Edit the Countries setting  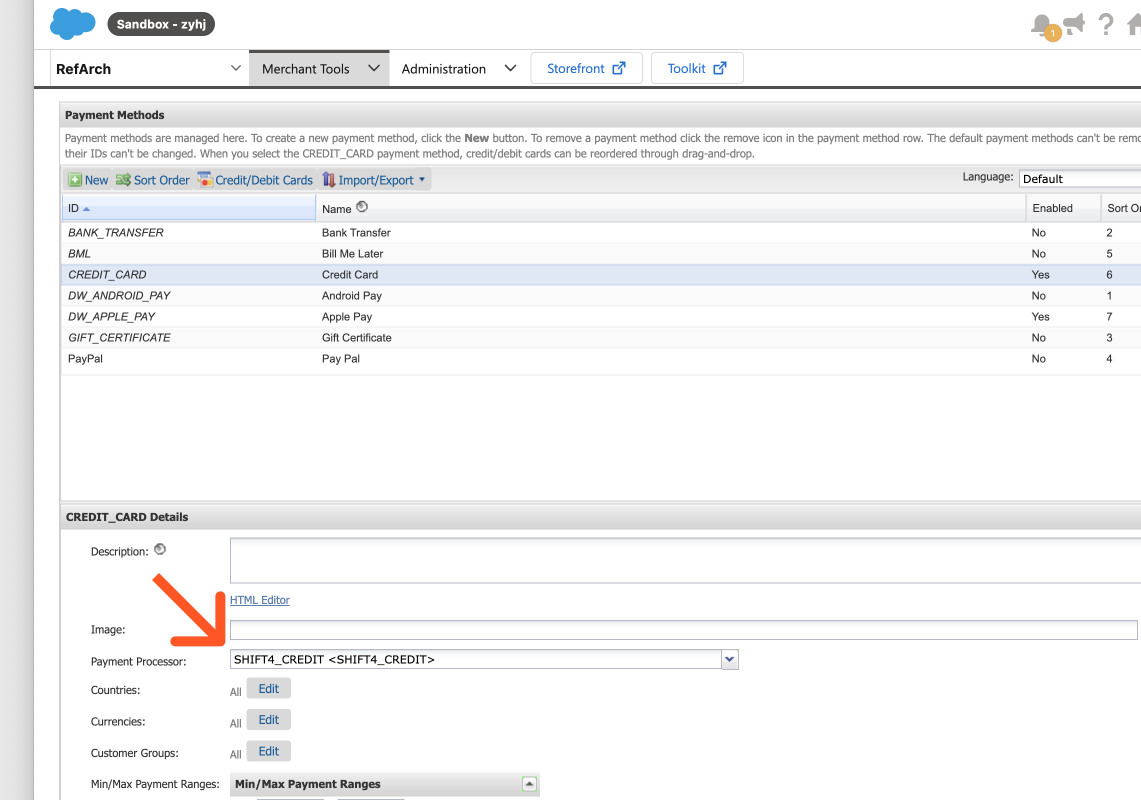point(269,689)
